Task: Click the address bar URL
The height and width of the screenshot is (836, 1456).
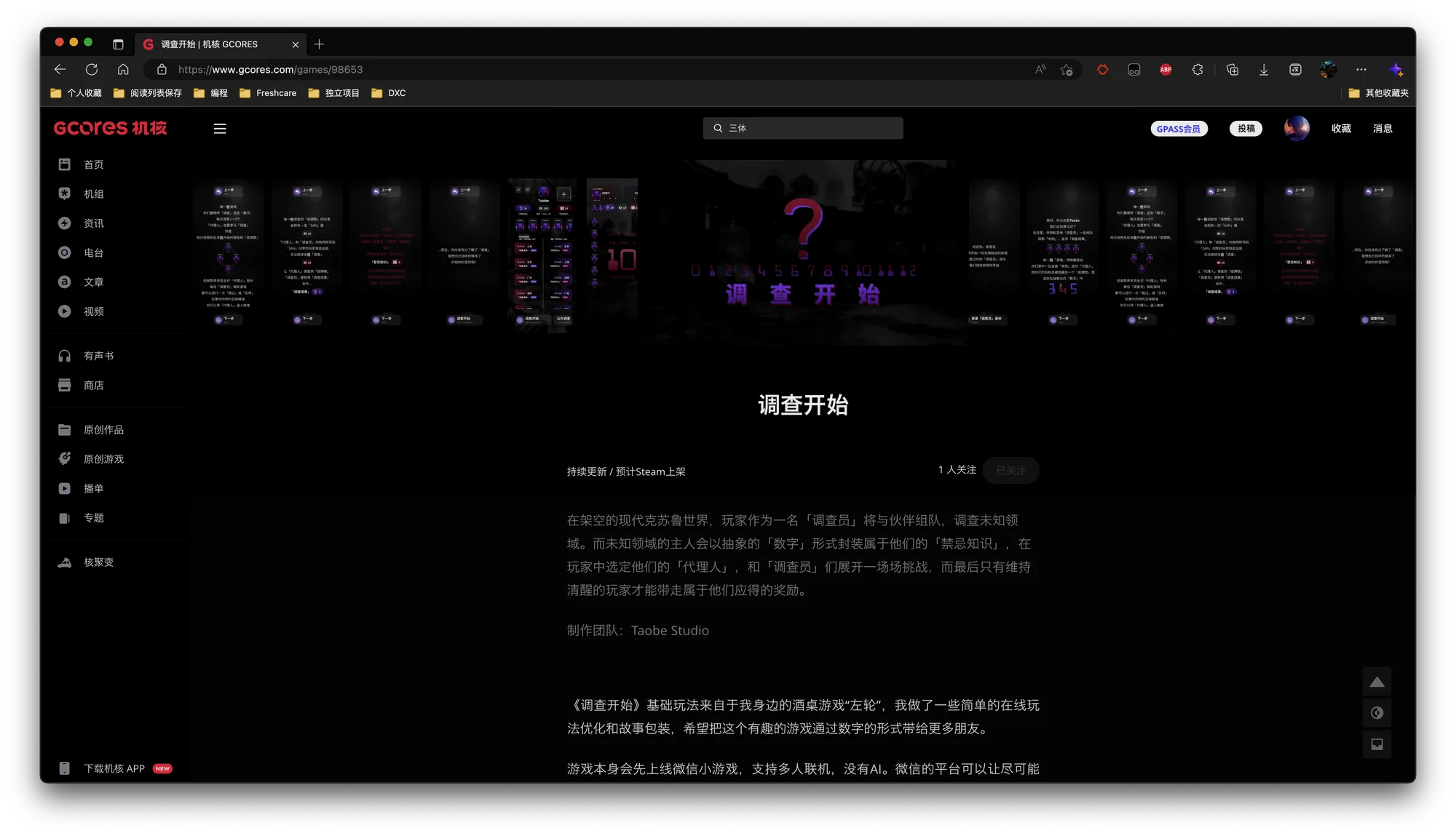Action: [x=270, y=70]
